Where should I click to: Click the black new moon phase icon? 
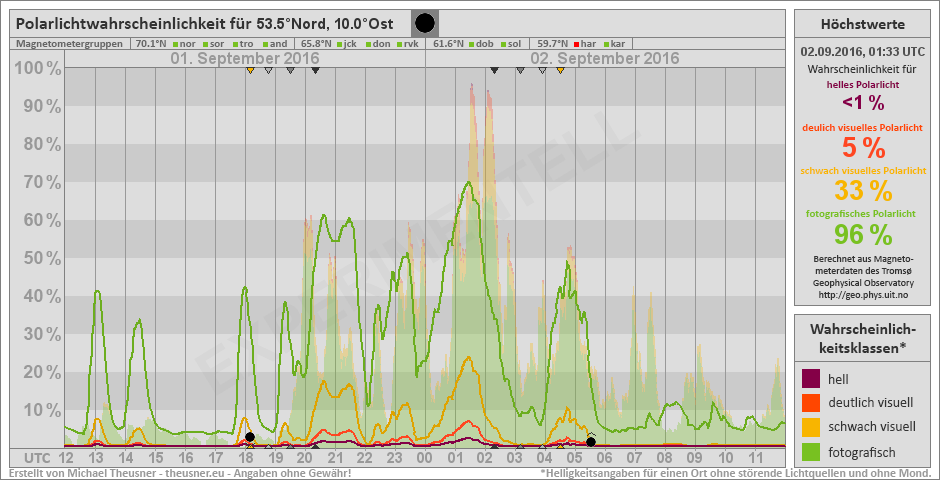tap(425, 23)
